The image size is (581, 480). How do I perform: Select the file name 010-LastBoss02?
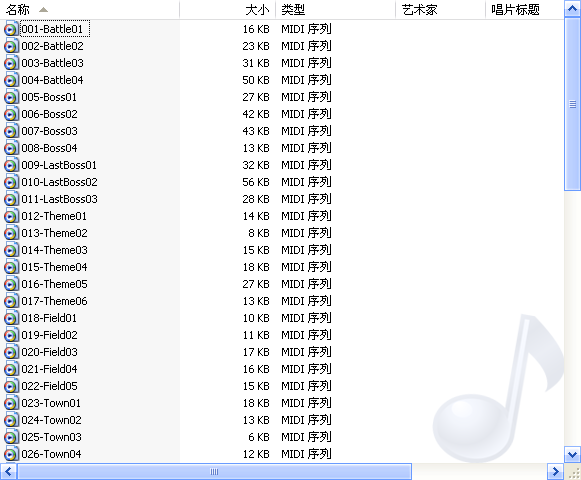tap(59, 182)
